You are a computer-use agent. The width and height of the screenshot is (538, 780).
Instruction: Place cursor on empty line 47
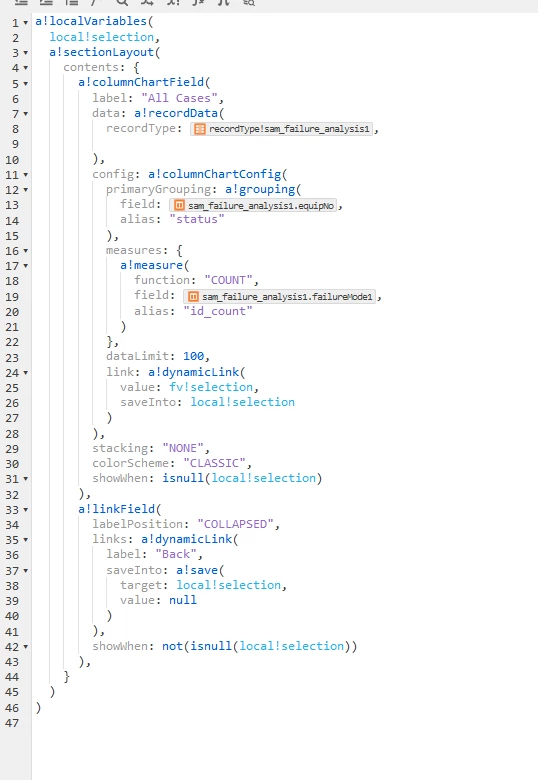pyautogui.click(x=284, y=723)
